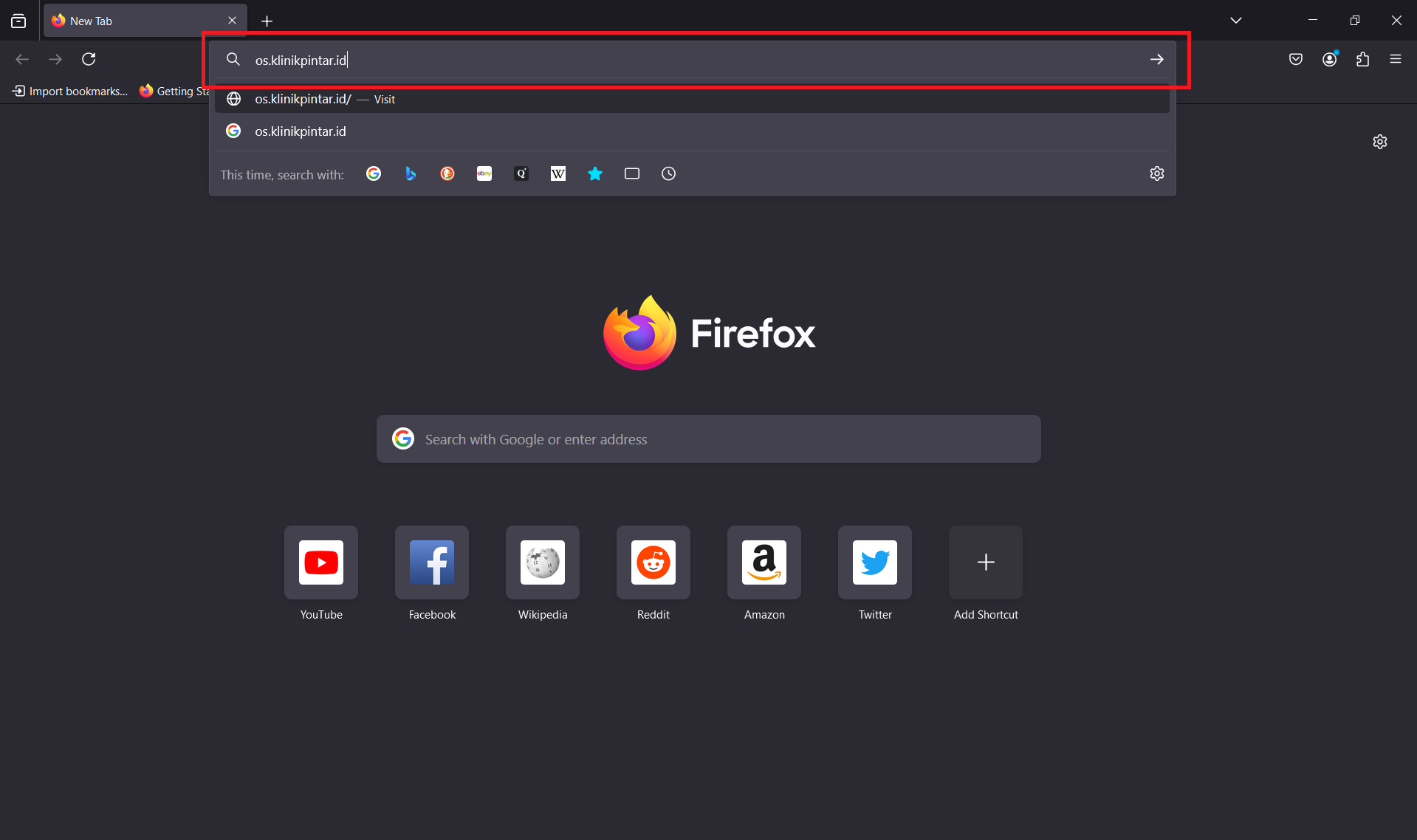Open the Firefox View icon

[x=18, y=21]
